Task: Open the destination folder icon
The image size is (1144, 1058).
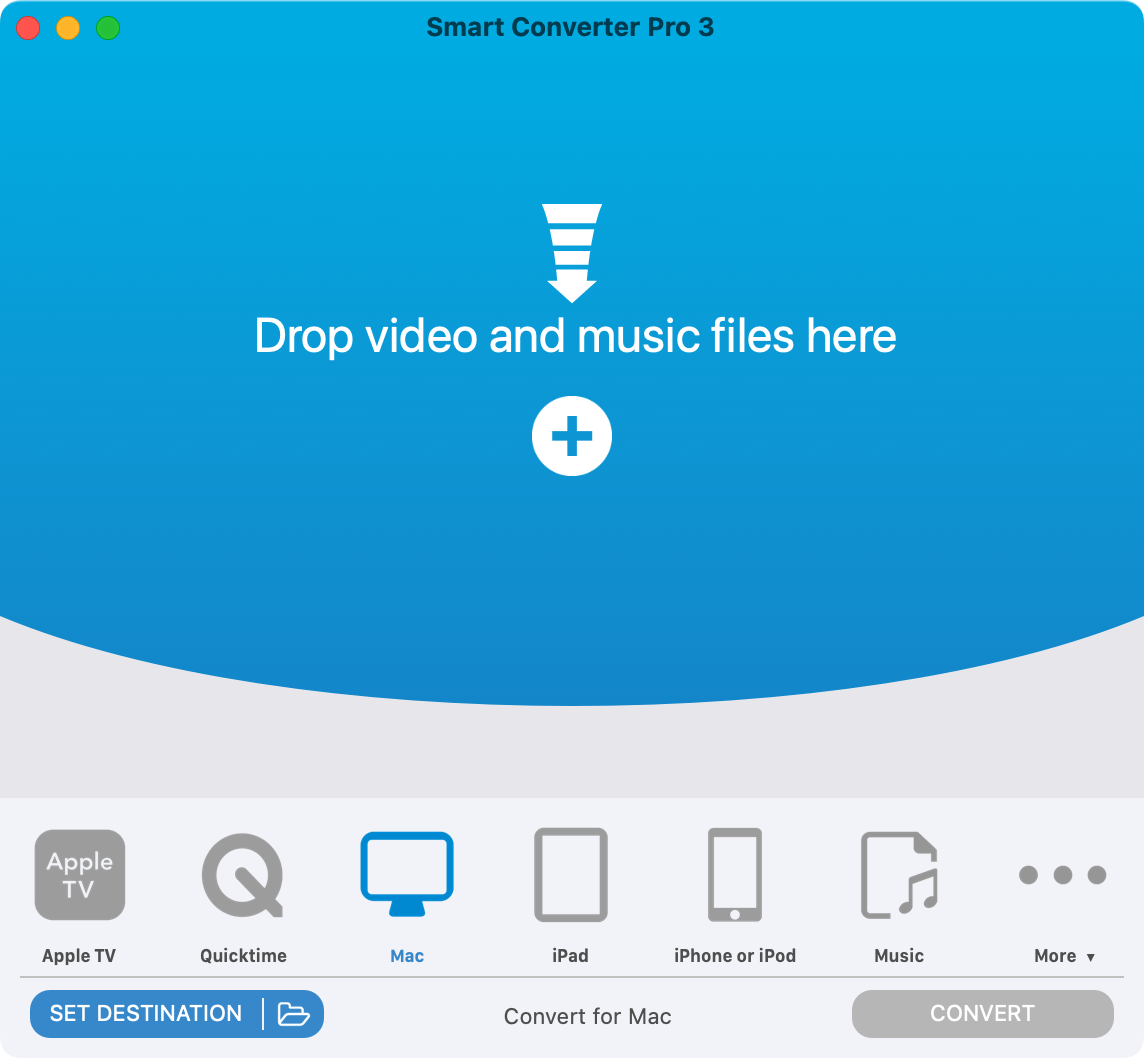Action: point(293,1013)
